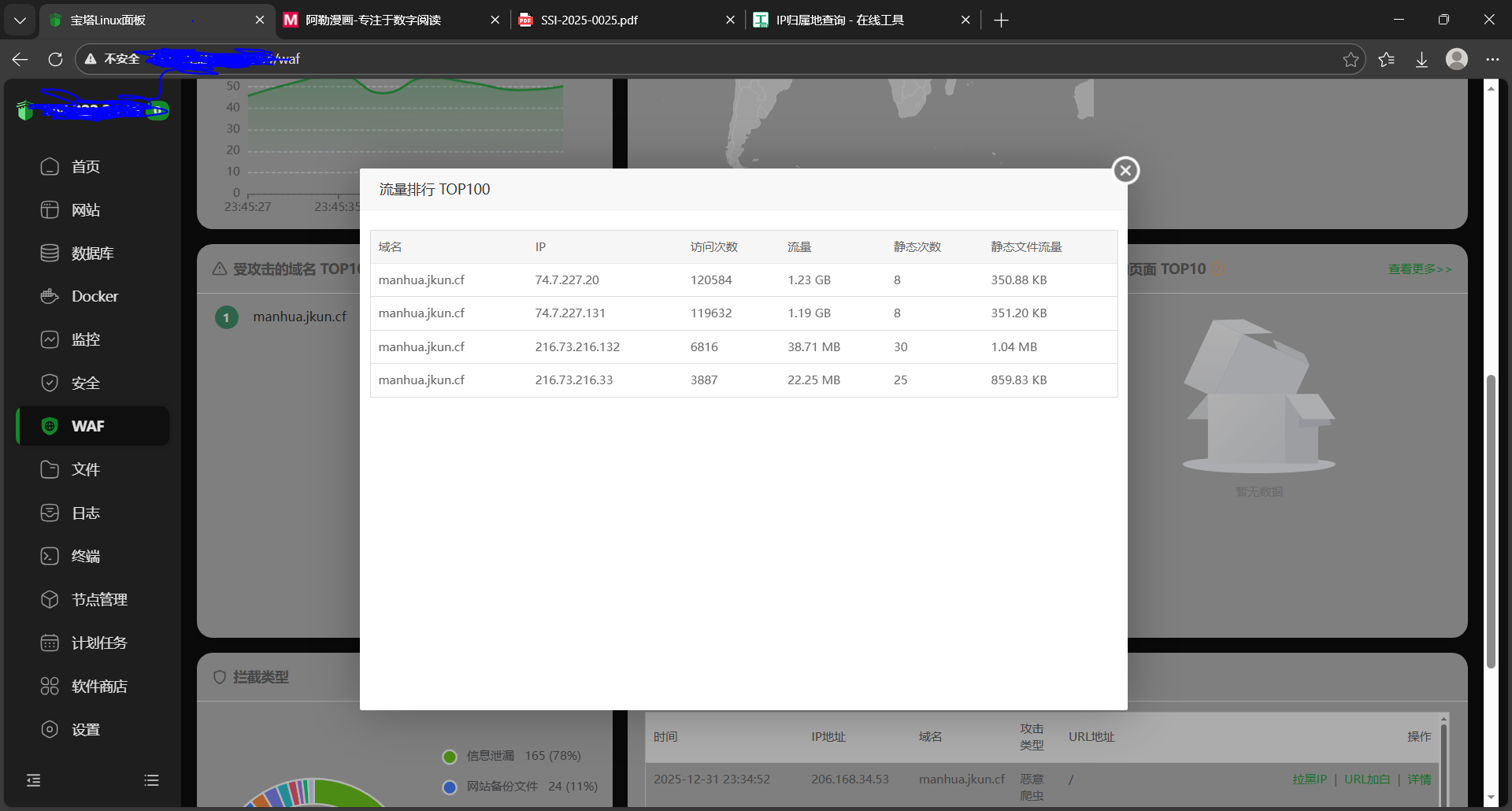Close the 流量排行 TOP100 dialog
This screenshot has height=811, width=1512.
coord(1125,170)
